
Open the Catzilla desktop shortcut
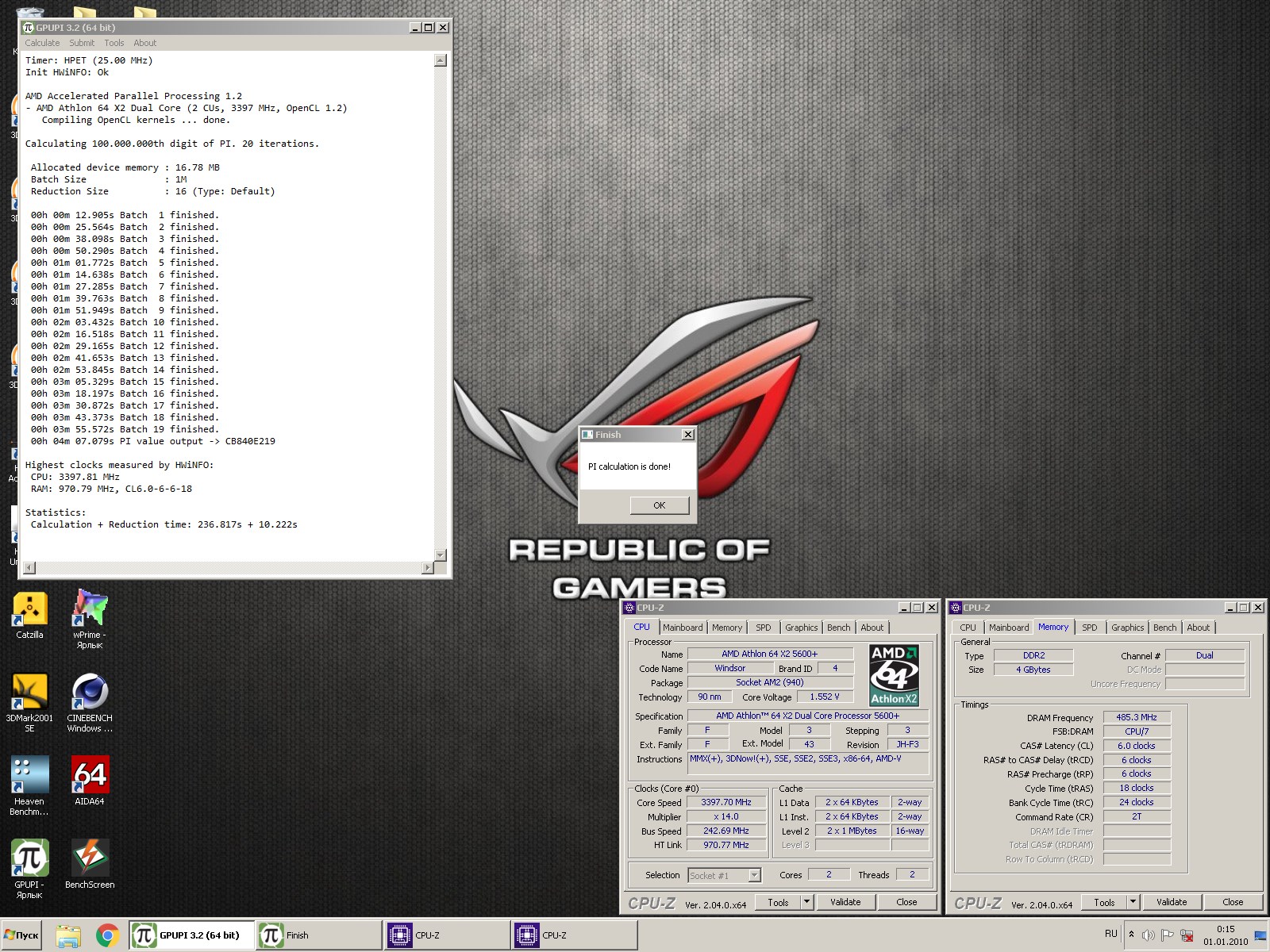tap(29, 615)
